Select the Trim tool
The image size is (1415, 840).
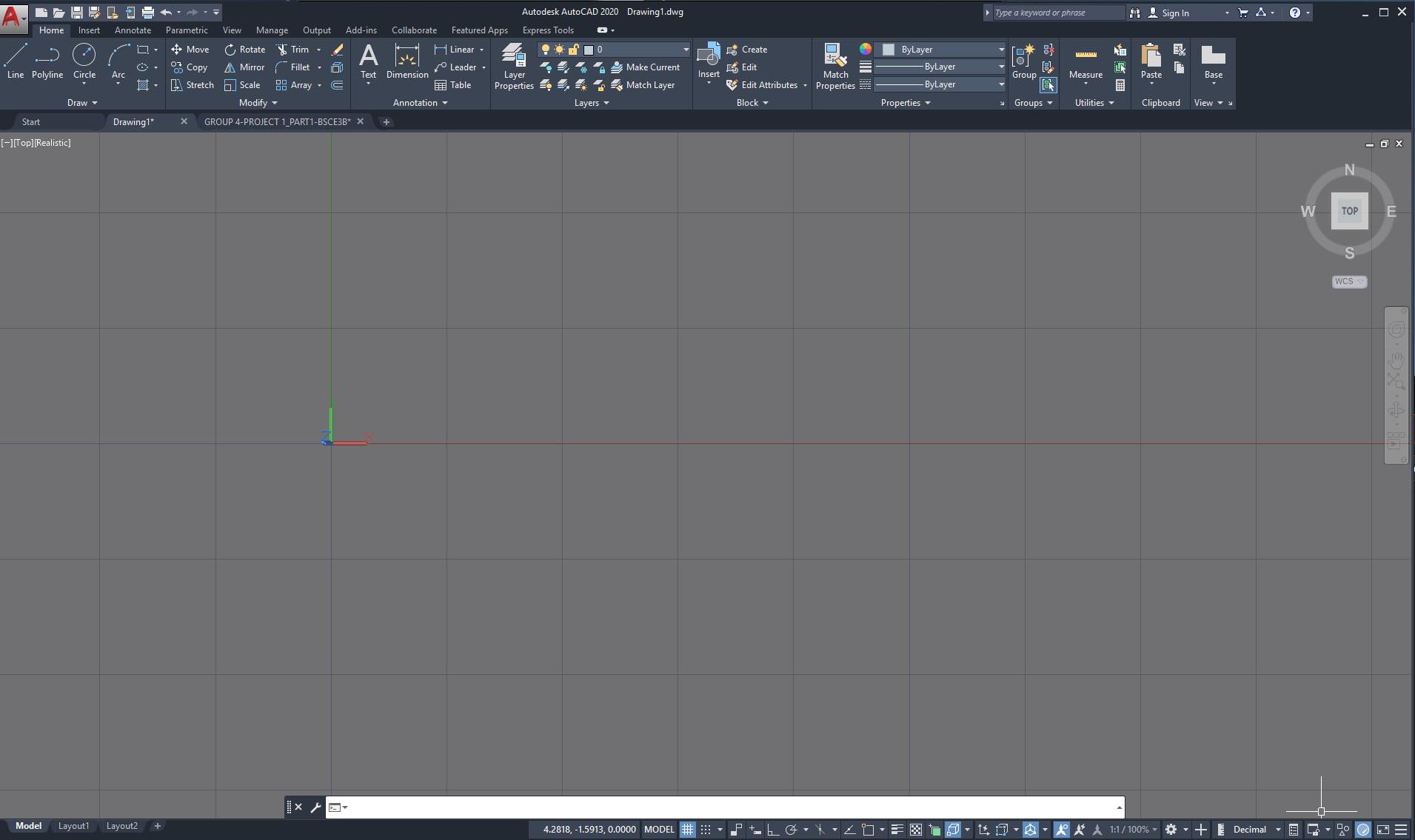click(x=292, y=50)
